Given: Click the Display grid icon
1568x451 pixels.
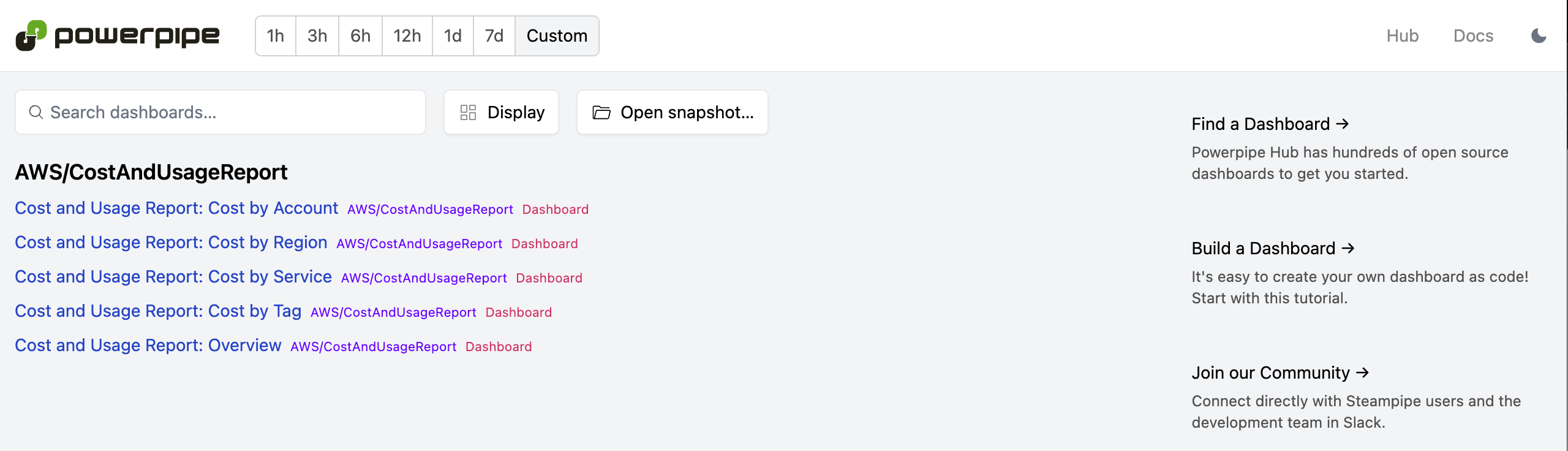Looking at the screenshot, I should tap(468, 112).
